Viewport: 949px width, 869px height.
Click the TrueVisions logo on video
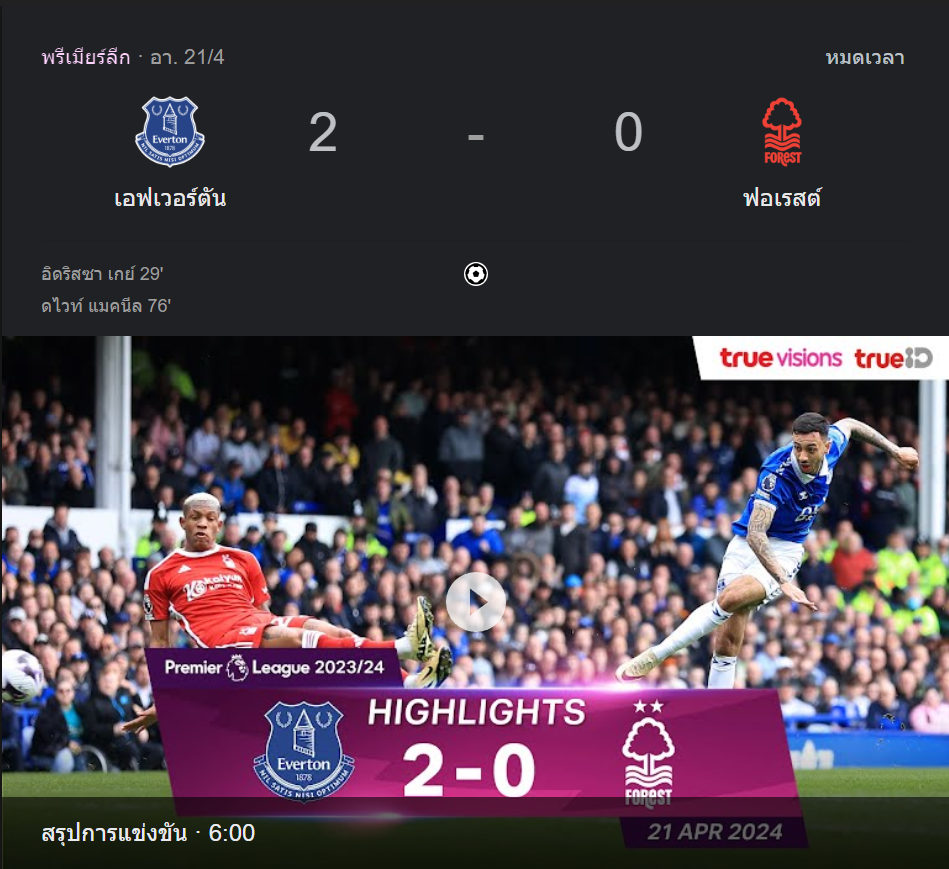(781, 358)
